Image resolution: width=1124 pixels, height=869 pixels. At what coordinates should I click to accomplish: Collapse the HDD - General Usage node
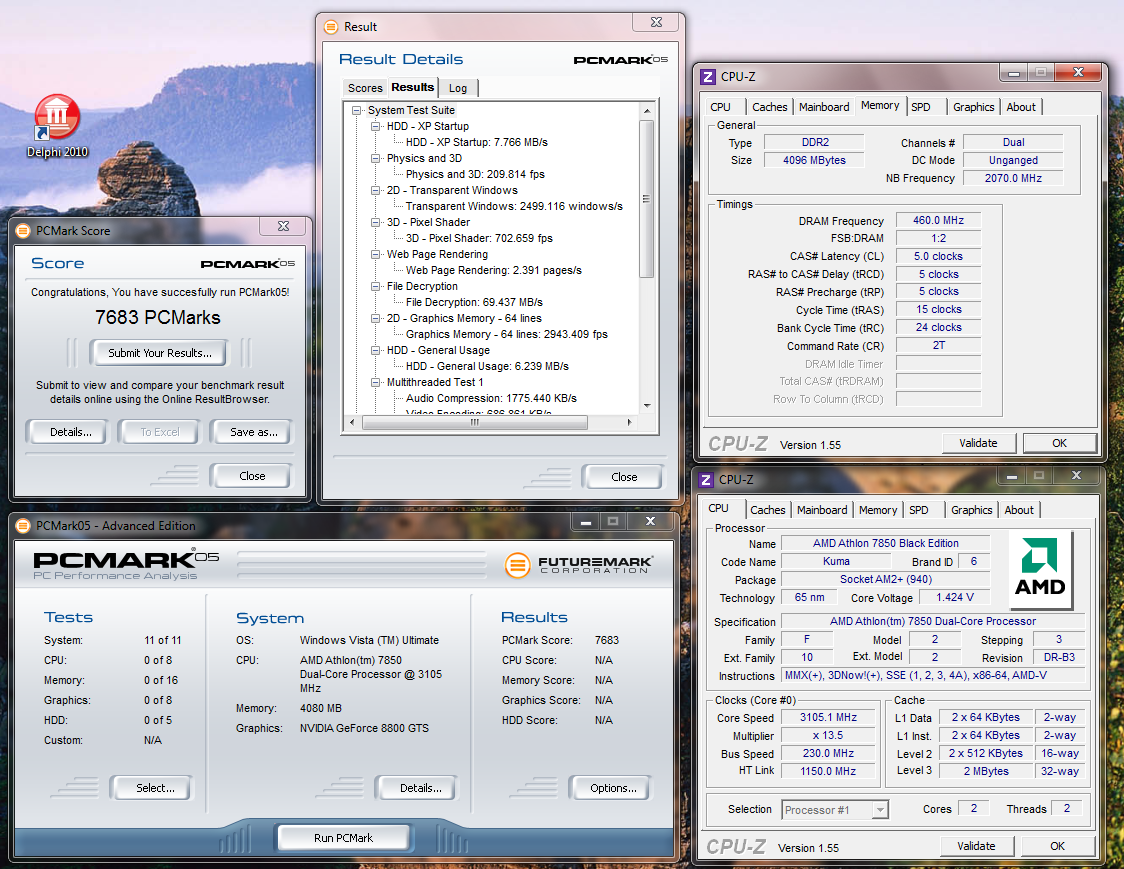coord(375,351)
